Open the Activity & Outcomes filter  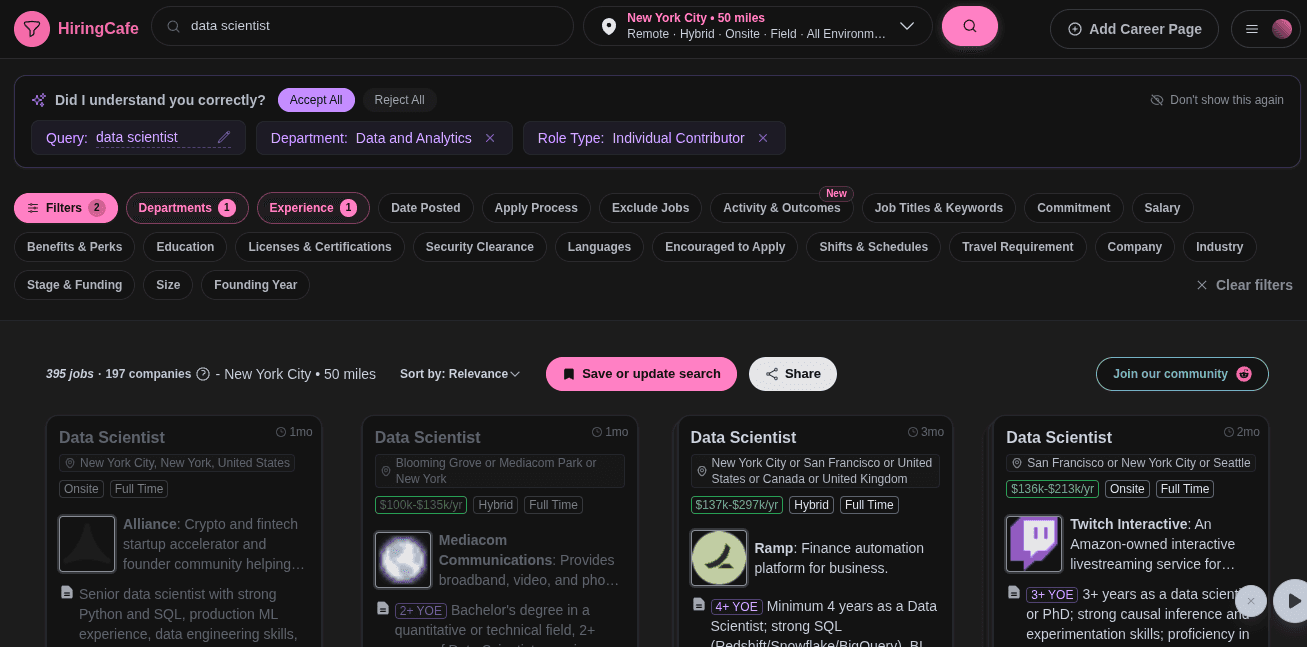782,208
